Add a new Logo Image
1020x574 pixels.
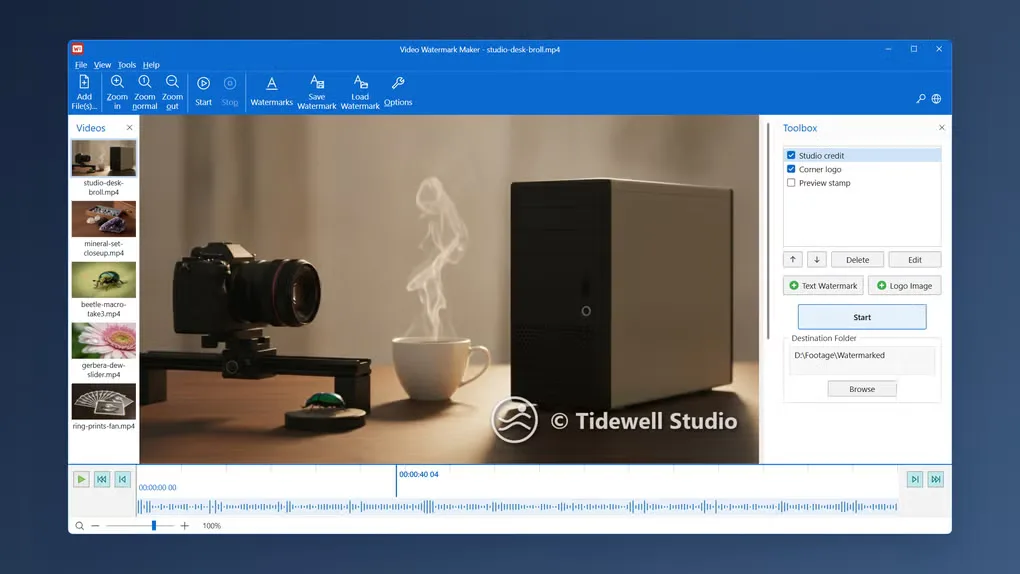tap(904, 286)
